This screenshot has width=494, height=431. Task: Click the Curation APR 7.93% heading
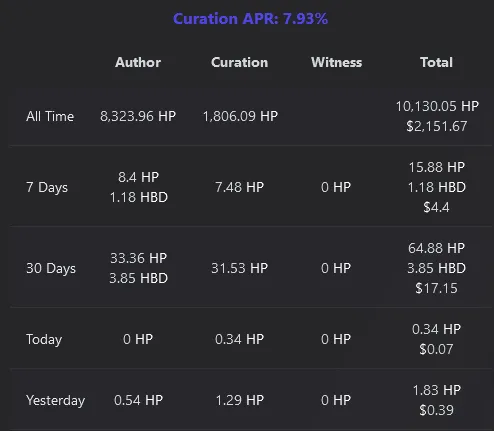[x=251, y=19]
